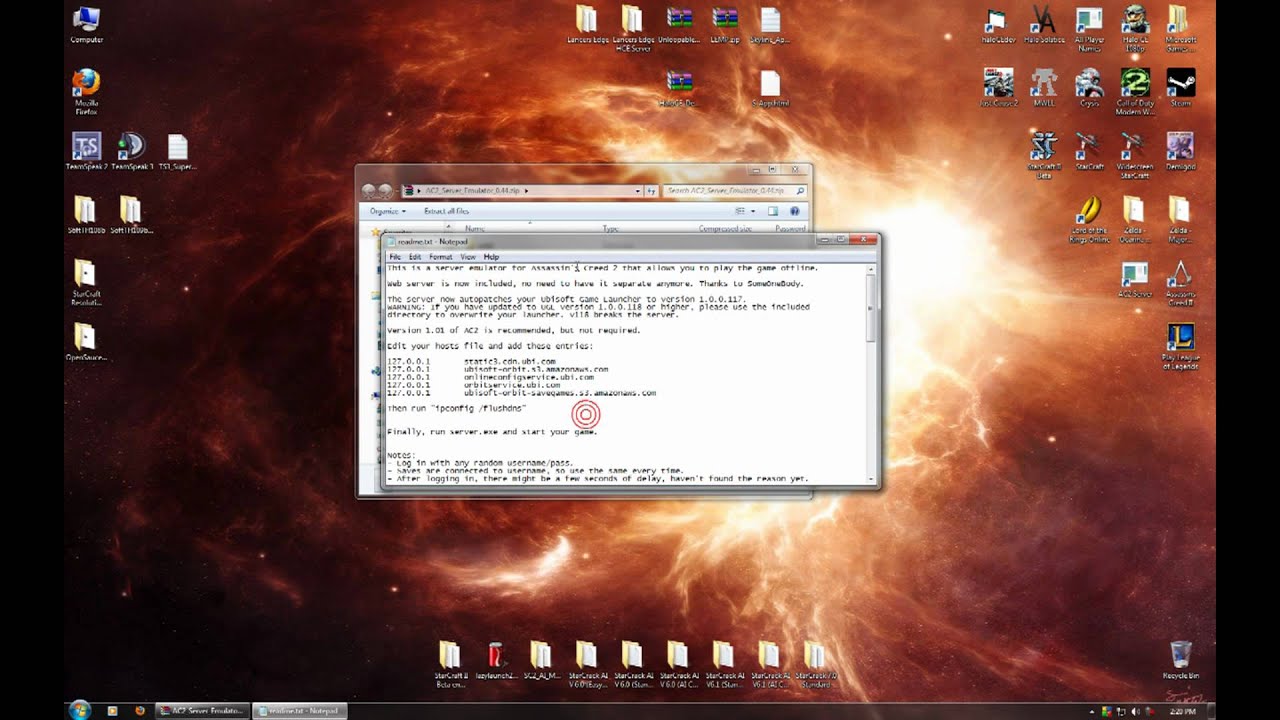Viewport: 1280px width, 720px height.
Task: Click the Search AC2_Server_Emulator field
Action: (x=734, y=190)
